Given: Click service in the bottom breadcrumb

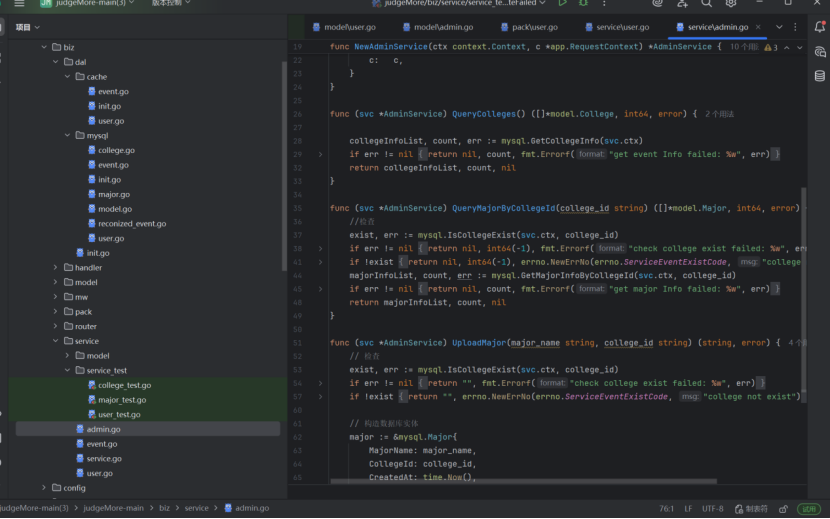Looking at the screenshot, I should (196, 508).
